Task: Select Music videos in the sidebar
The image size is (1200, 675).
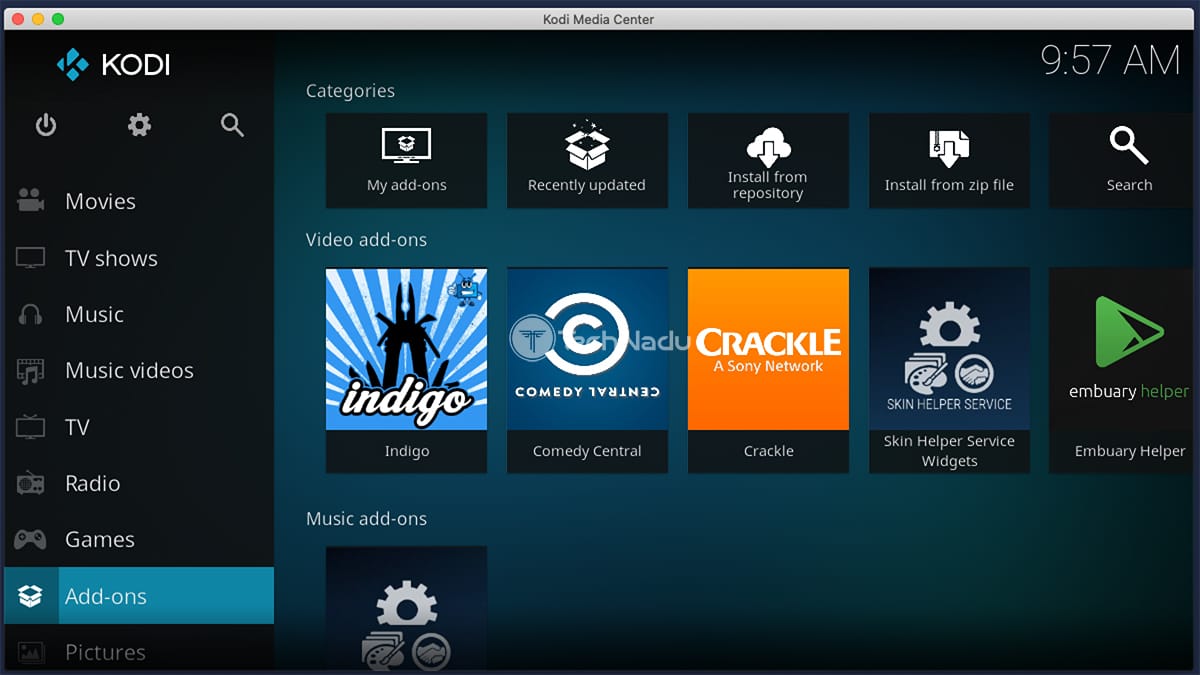Action: (x=129, y=371)
